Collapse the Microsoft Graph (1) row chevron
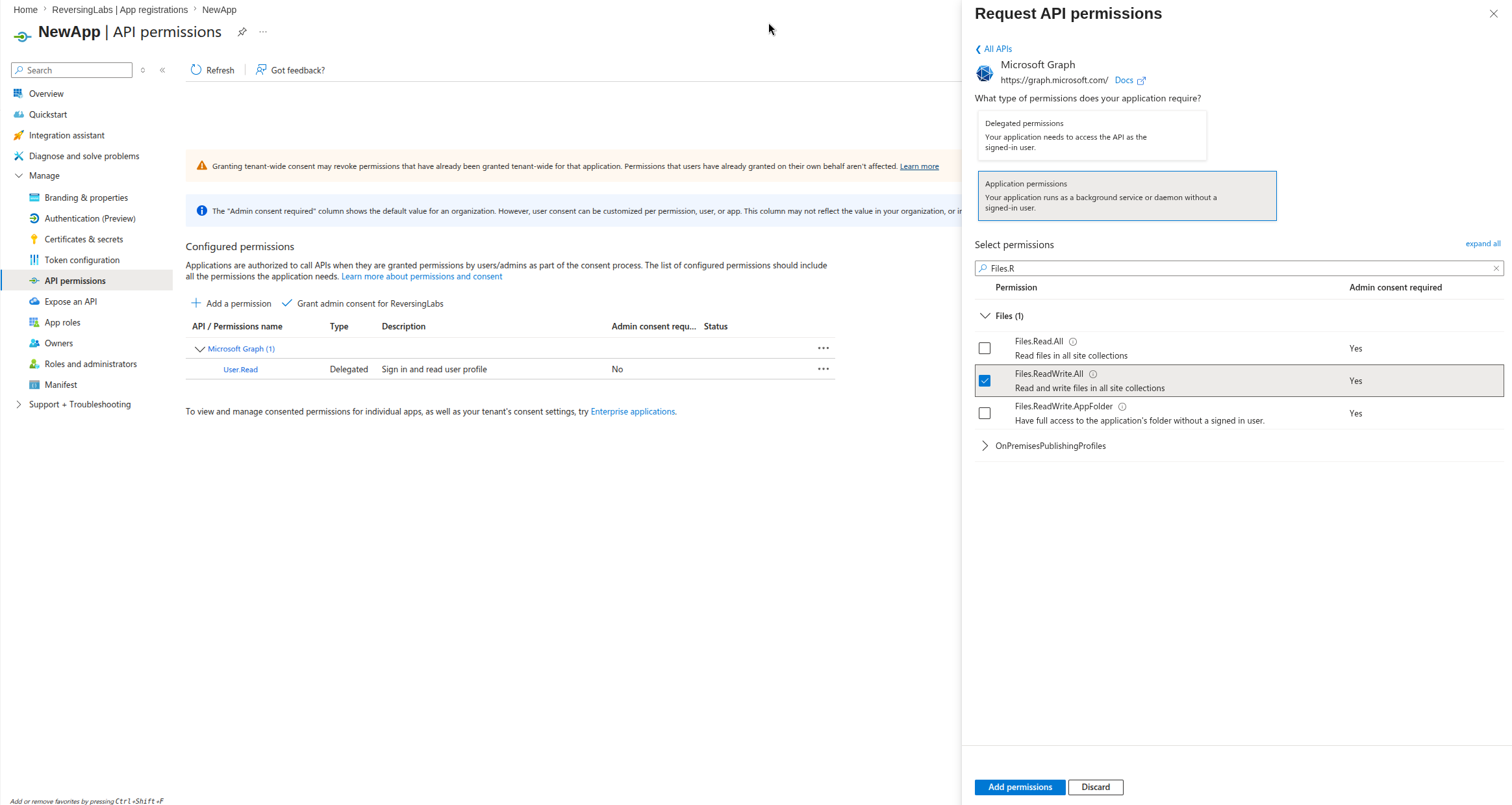The image size is (1512, 805). click(200, 349)
